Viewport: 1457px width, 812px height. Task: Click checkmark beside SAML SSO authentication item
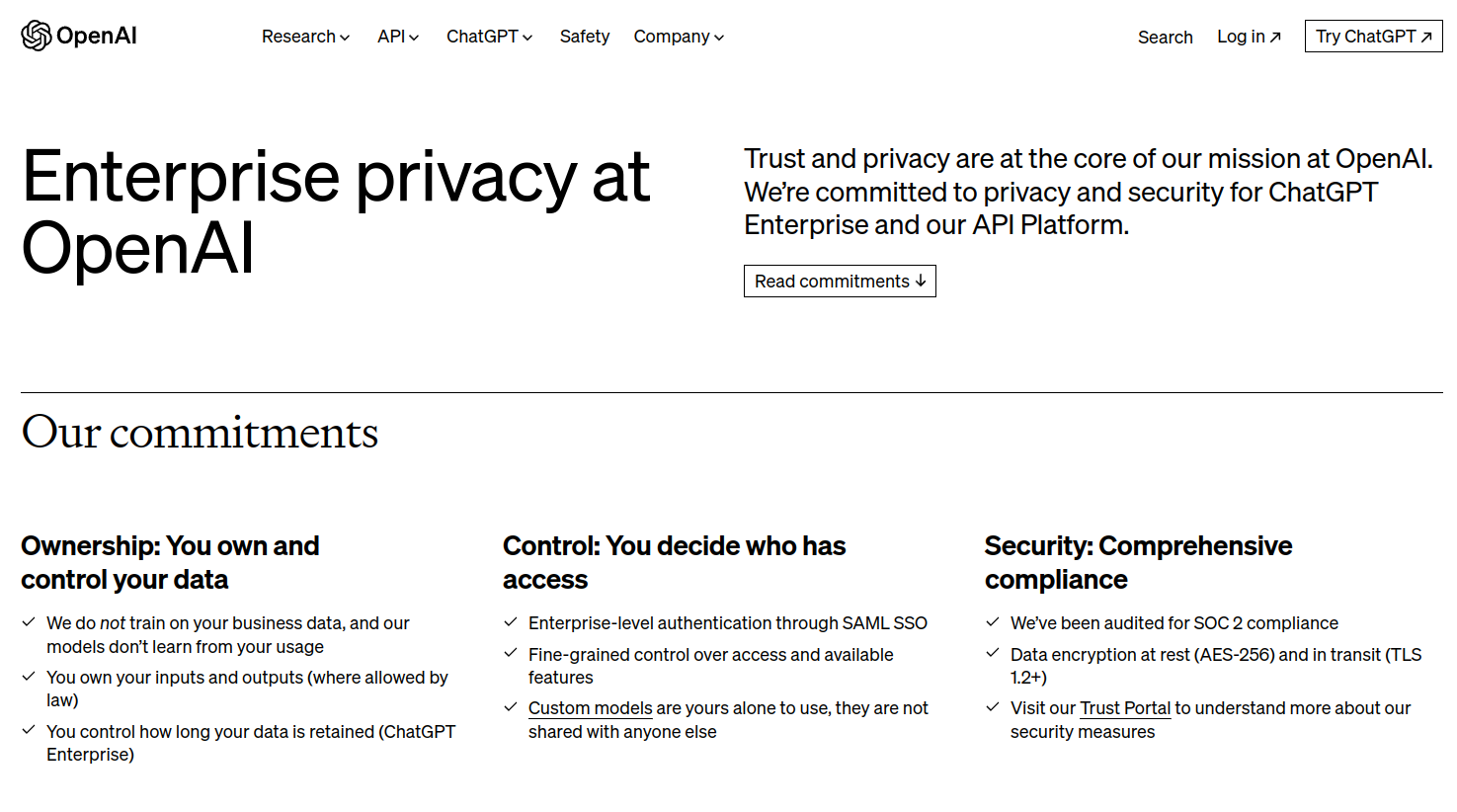[x=511, y=622]
